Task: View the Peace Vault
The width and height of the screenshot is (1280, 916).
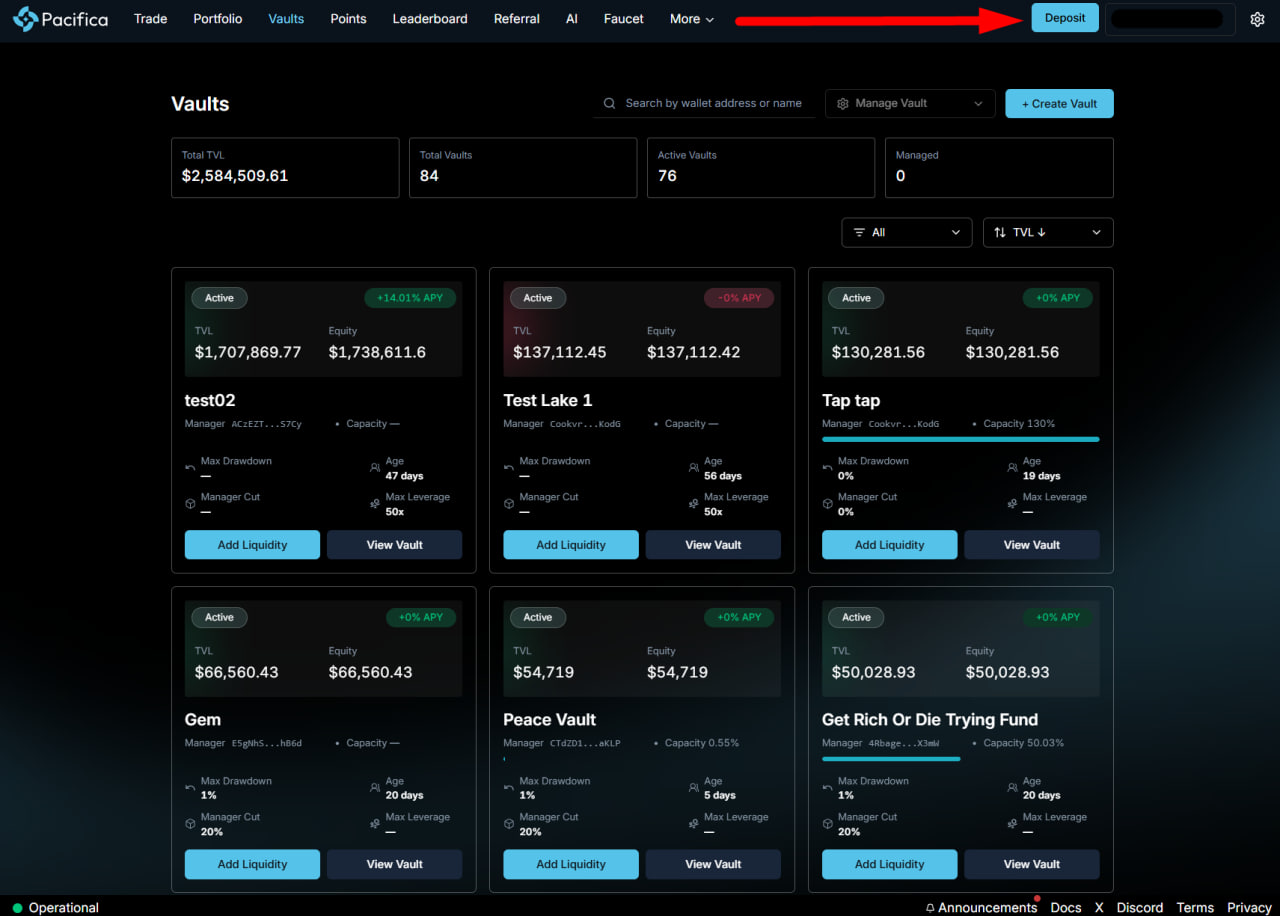Action: click(x=713, y=864)
